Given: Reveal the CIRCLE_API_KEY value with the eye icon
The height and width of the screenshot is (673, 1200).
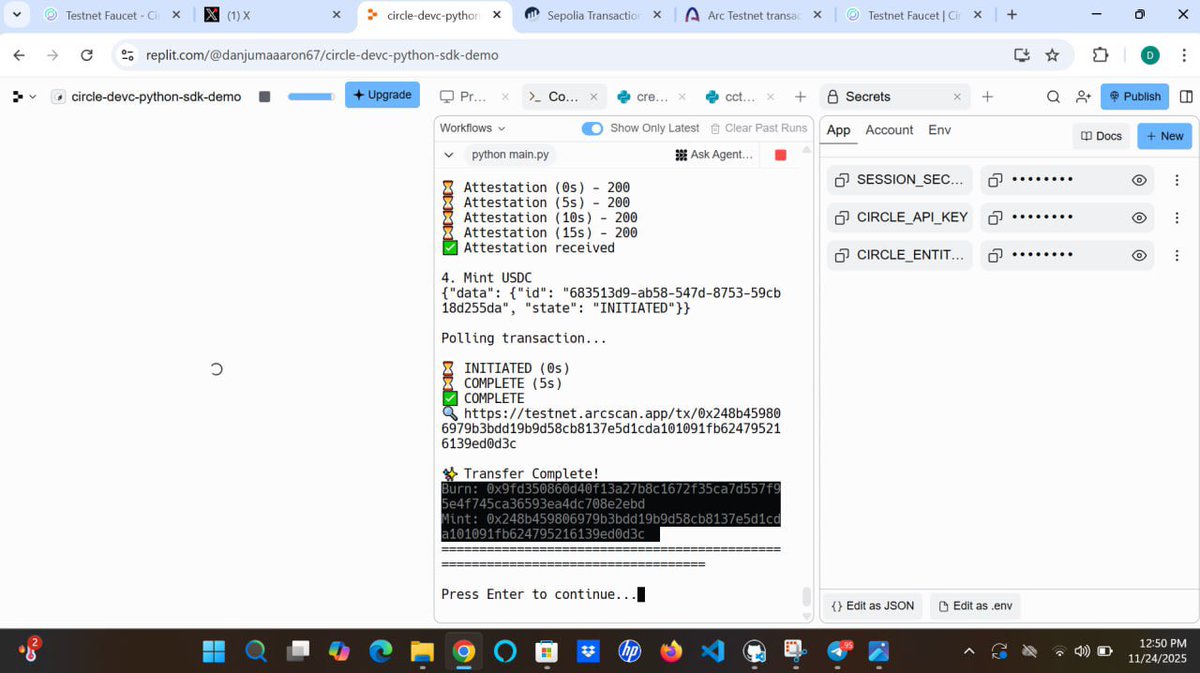Looking at the screenshot, I should (1139, 217).
